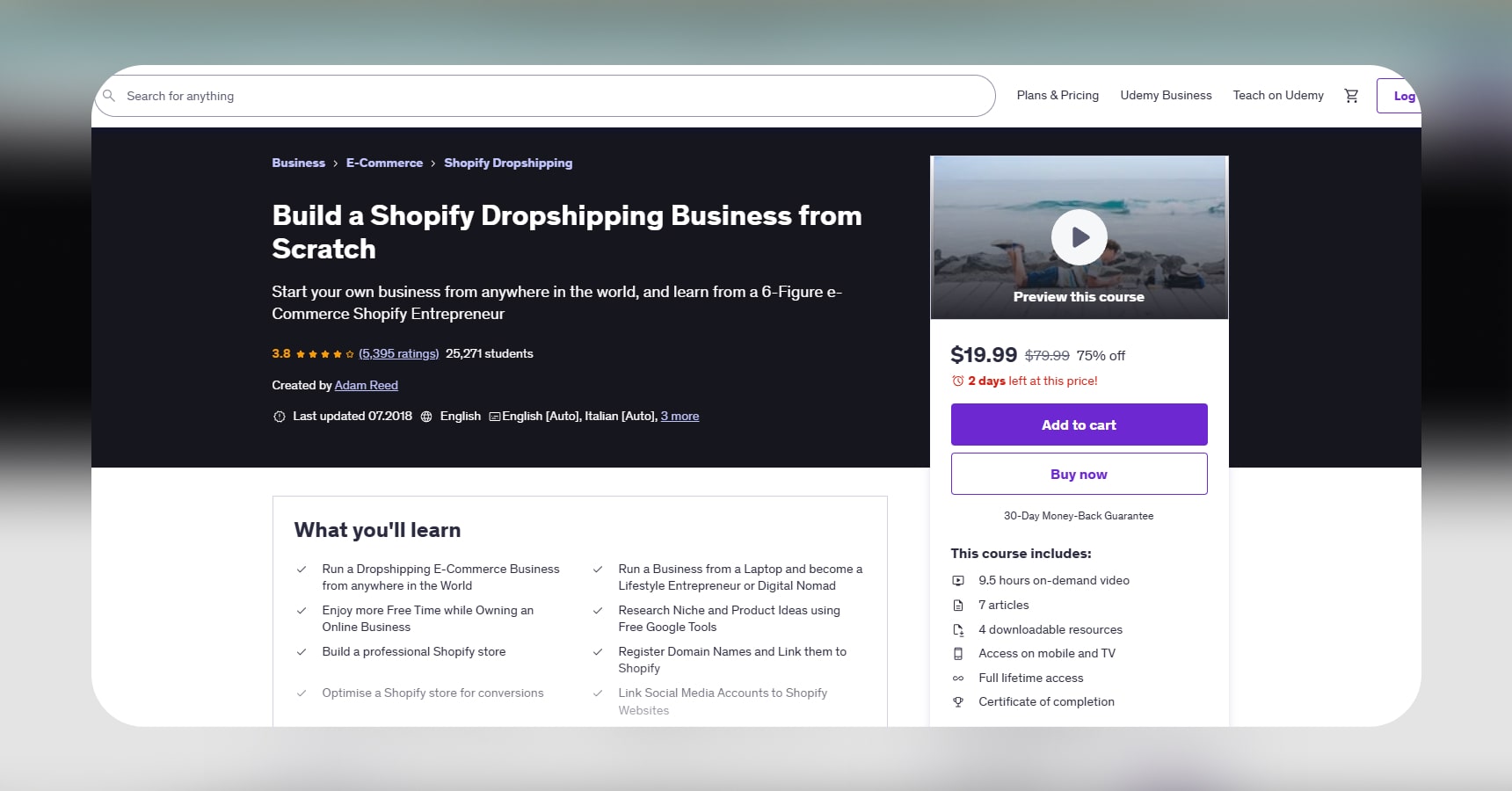Click the $19.99 price
Image resolution: width=1512 pixels, height=791 pixels.
pyautogui.click(x=984, y=355)
